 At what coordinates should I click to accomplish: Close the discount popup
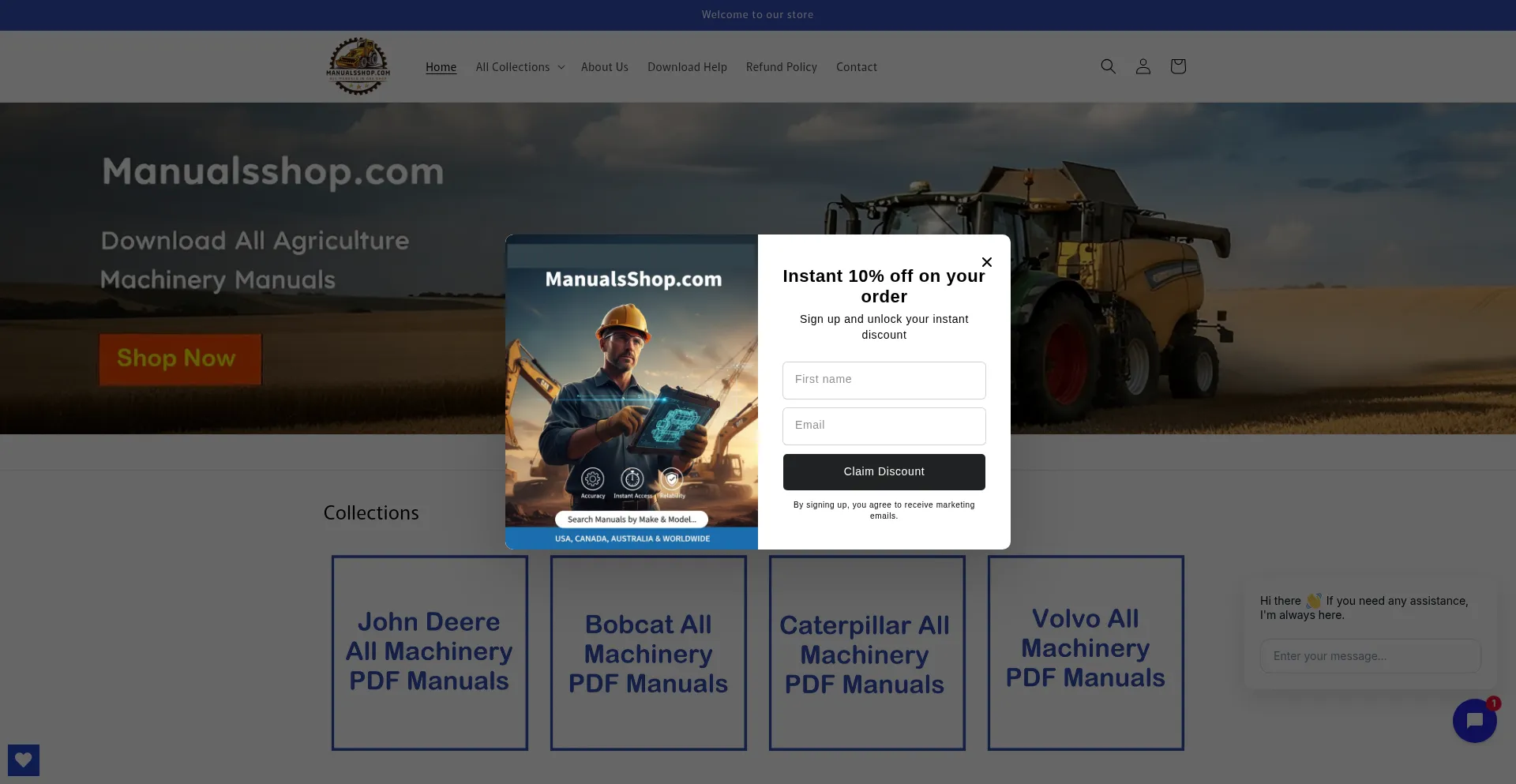[986, 262]
